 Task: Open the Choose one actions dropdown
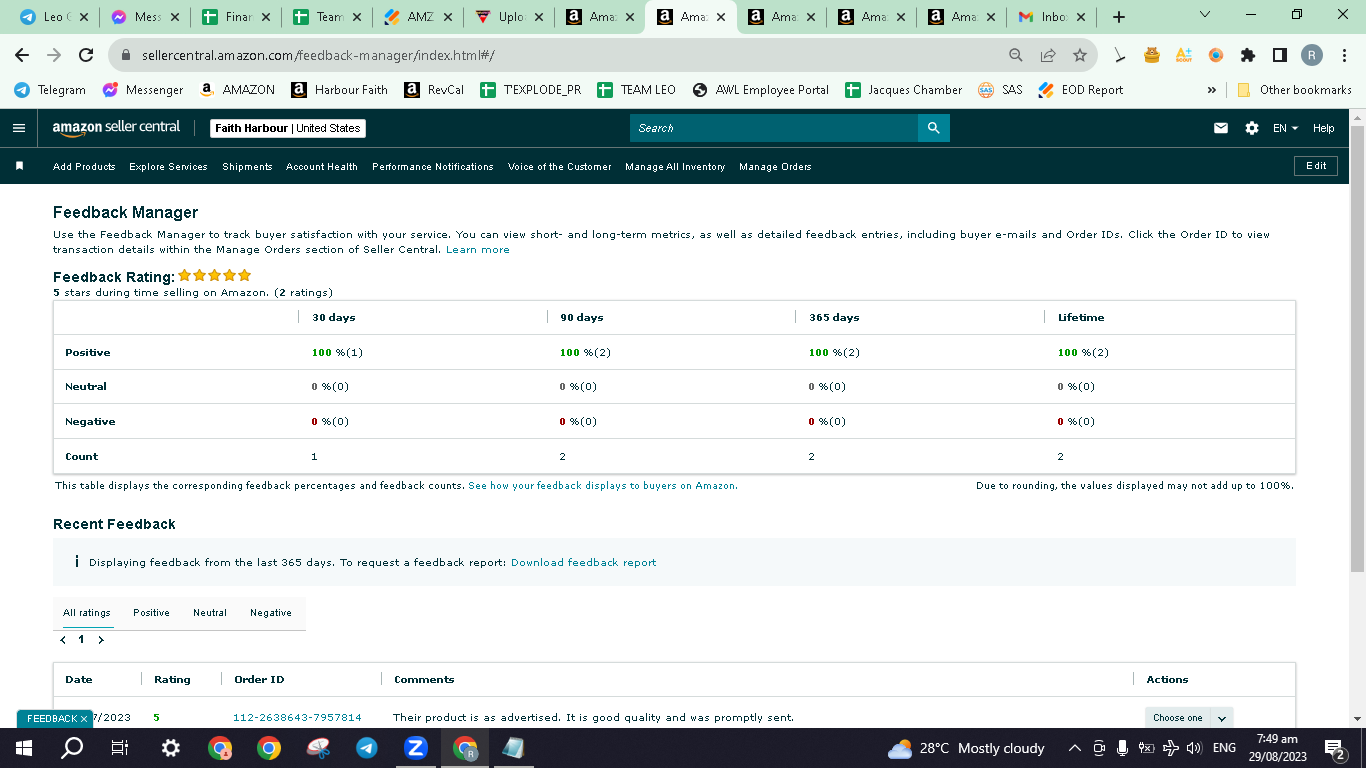(1178, 718)
